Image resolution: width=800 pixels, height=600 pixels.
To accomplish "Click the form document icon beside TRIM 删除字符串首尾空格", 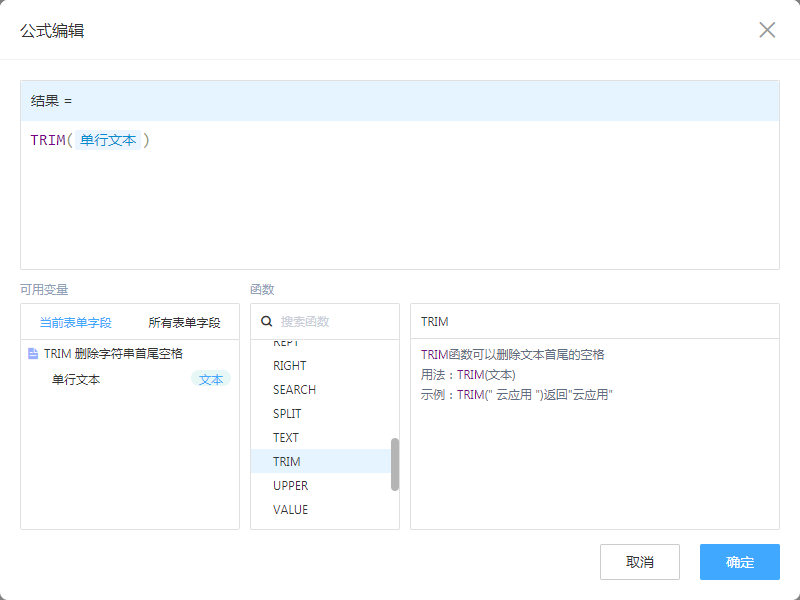I will pyautogui.click(x=33, y=354).
